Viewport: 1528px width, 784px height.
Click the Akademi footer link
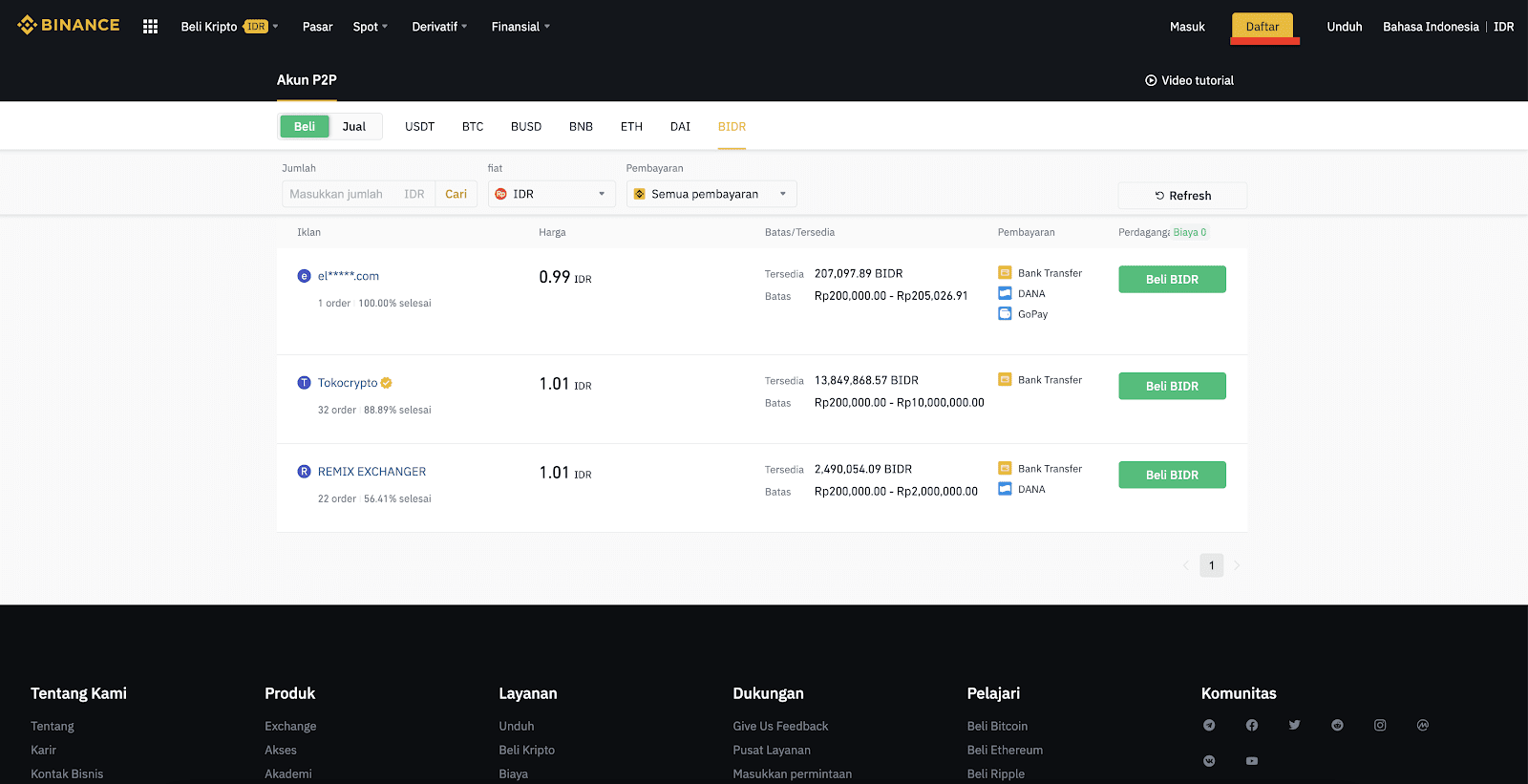[288, 774]
